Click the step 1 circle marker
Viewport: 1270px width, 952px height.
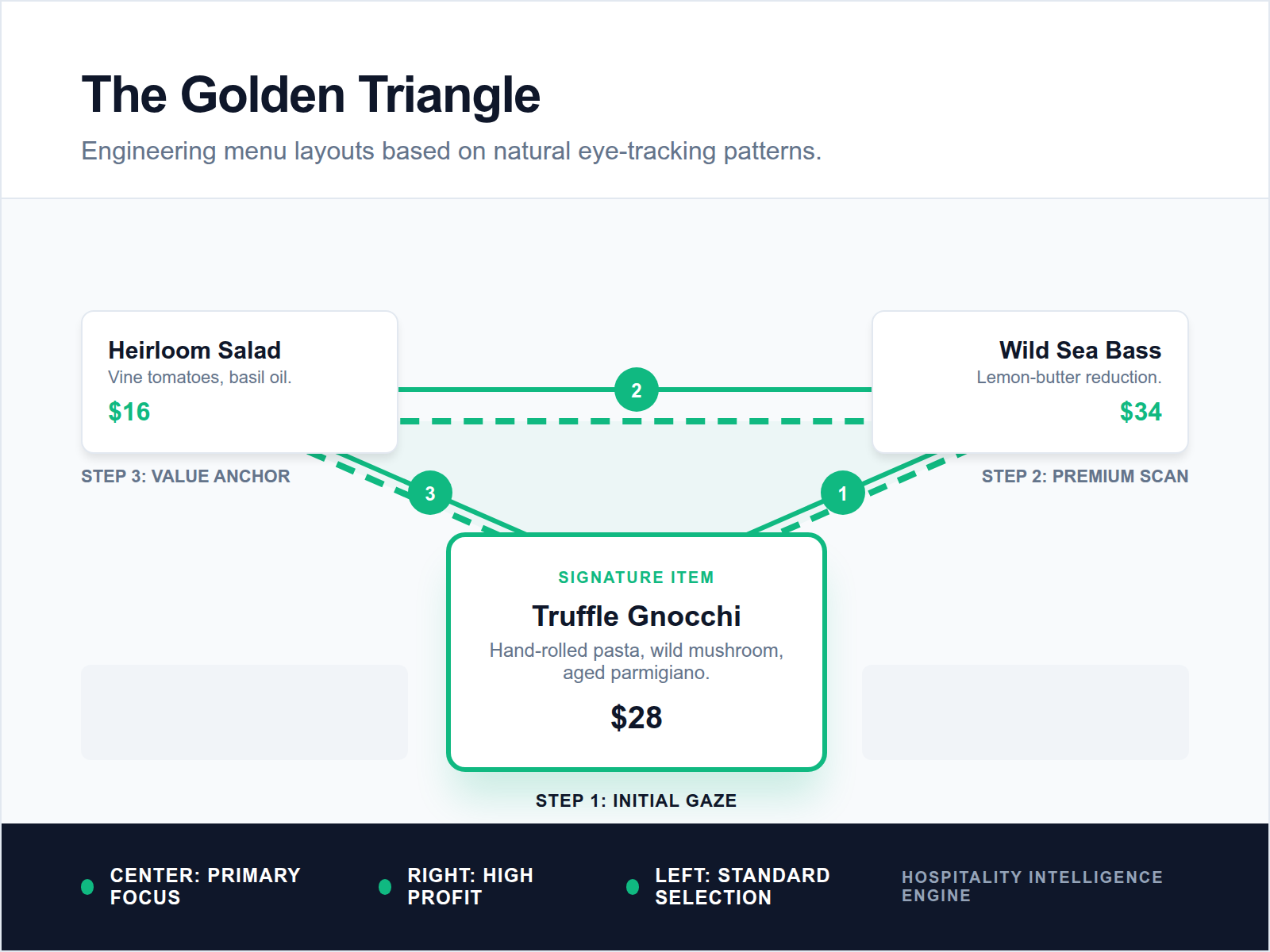842,493
